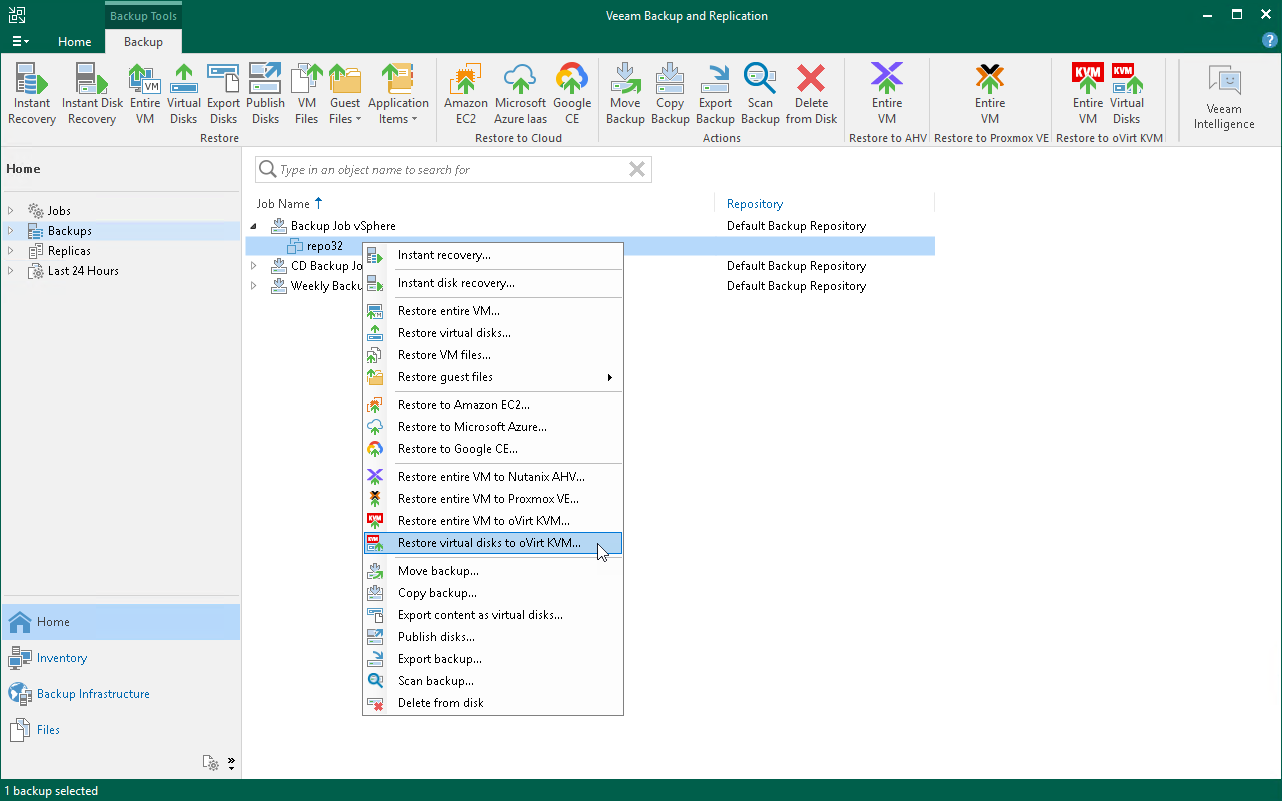The height and width of the screenshot is (801, 1282).
Task: Open the Instant Disk Recovery tool
Action: 91,93
